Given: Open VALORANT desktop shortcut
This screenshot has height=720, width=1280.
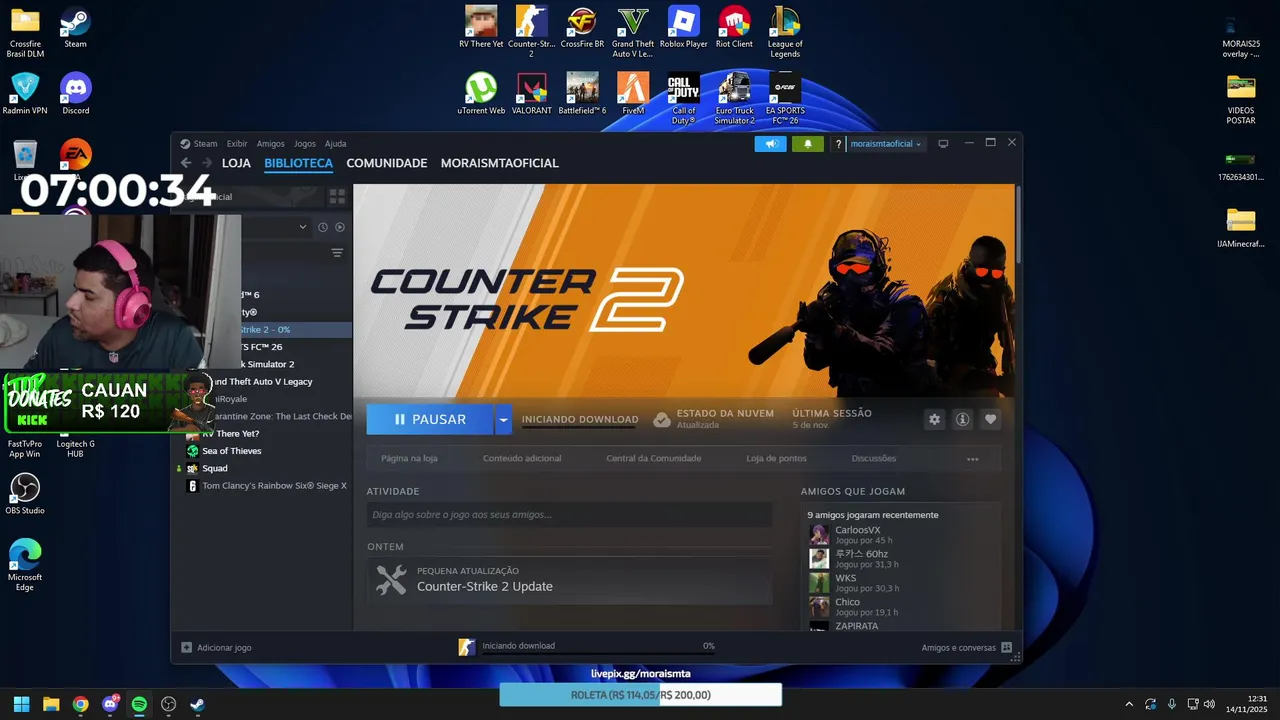Looking at the screenshot, I should (532, 94).
